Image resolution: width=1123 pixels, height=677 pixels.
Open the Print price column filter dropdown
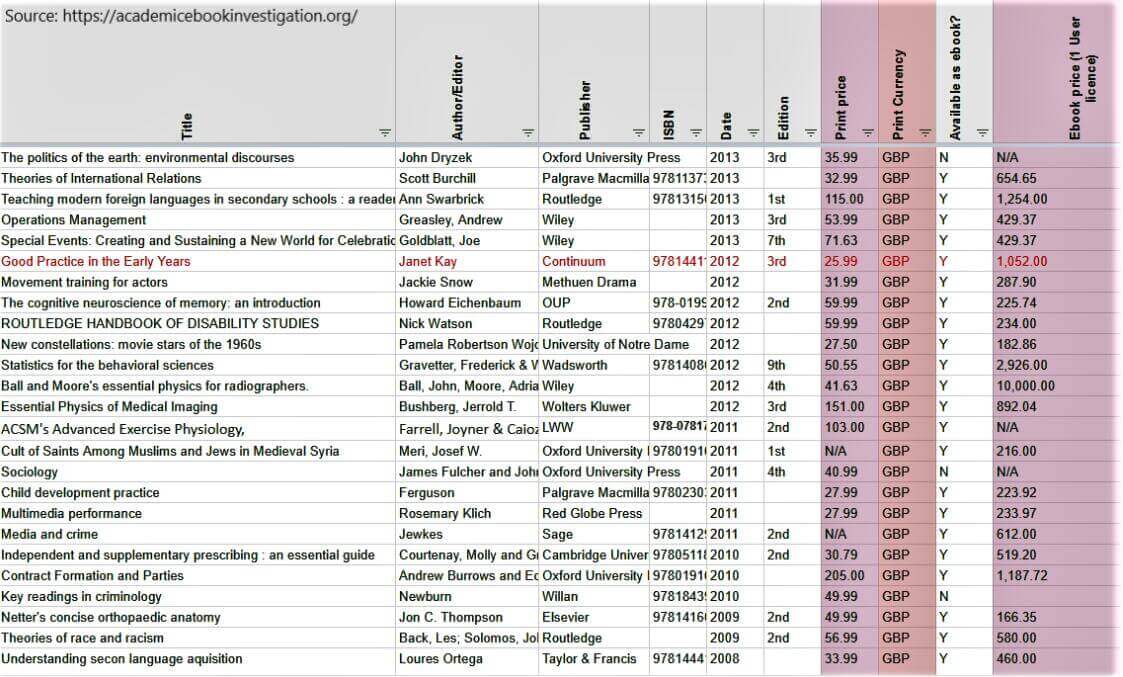(x=868, y=133)
